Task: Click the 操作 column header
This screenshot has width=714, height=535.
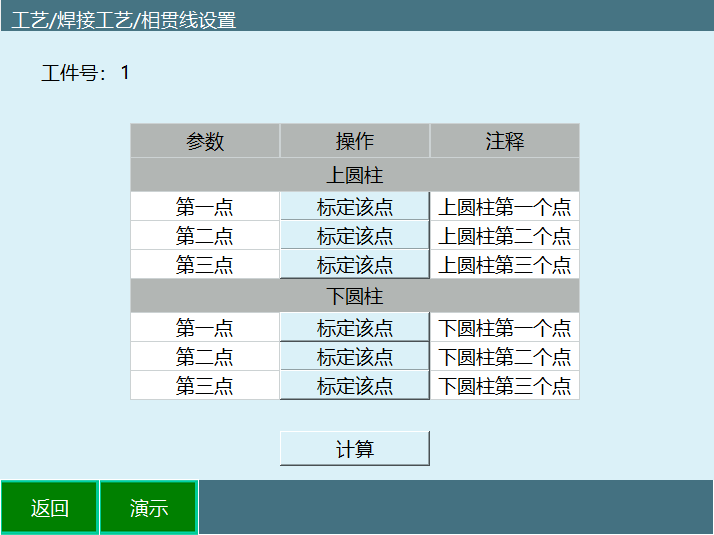Action: [355, 141]
